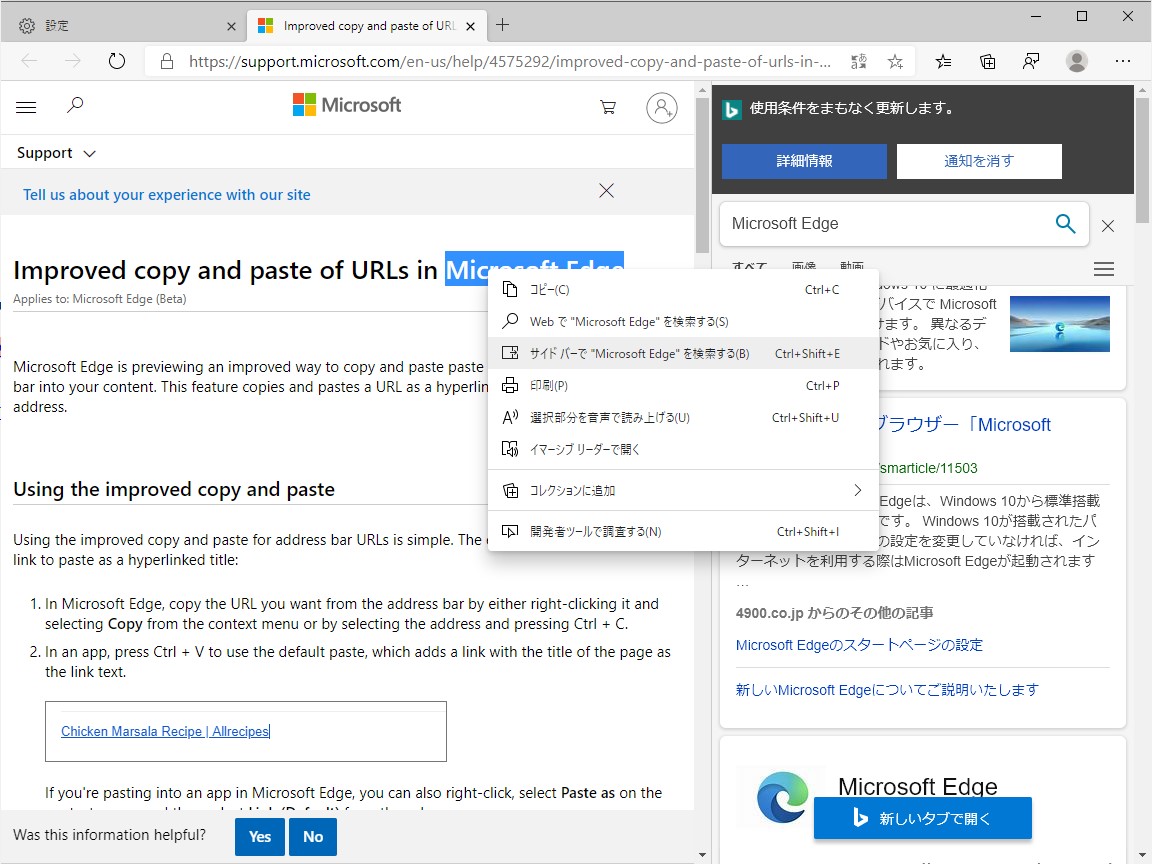Screen dimensions: 1152x864
Task: Open the Microsoft site hamburger menu
Action: tap(26, 107)
